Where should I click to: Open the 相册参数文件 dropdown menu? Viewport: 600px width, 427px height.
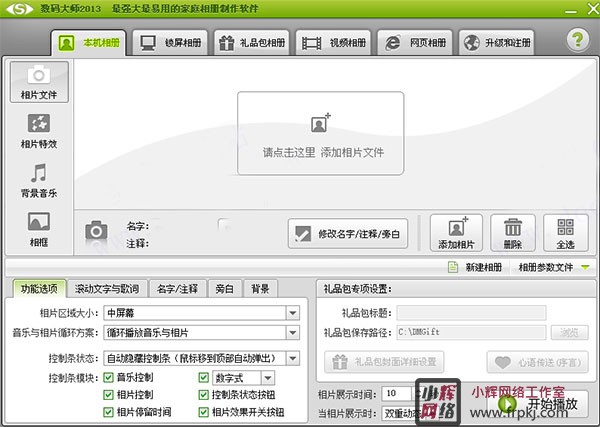click(553, 267)
